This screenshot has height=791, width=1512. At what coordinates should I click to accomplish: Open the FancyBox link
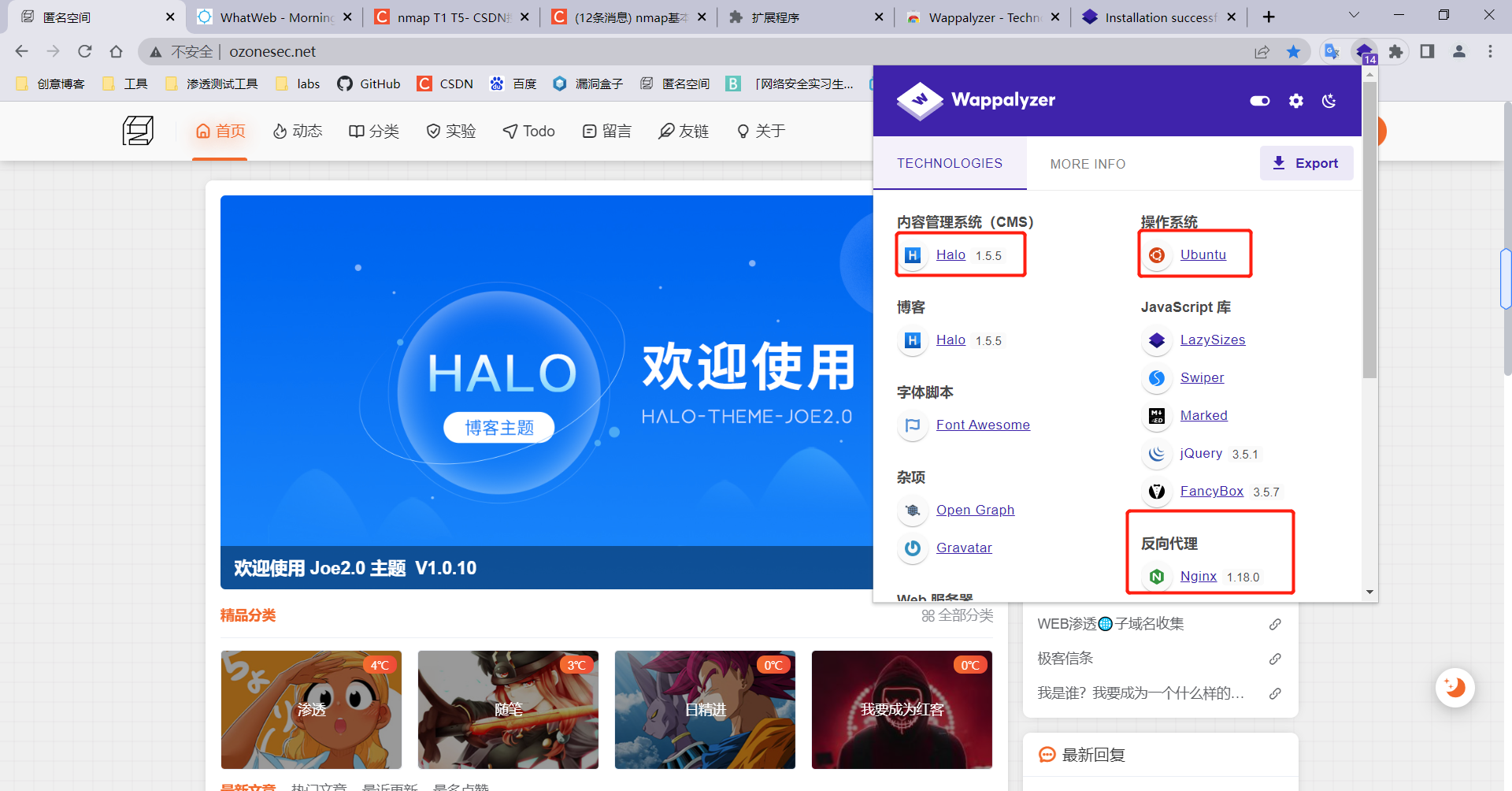pos(1211,491)
